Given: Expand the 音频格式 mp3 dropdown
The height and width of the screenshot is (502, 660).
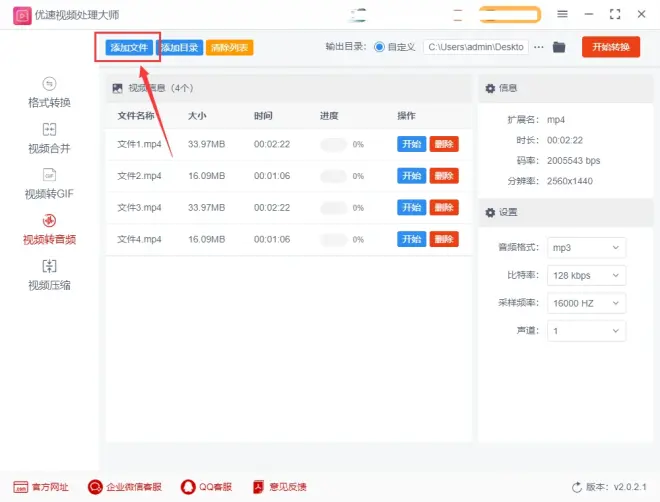Looking at the screenshot, I should (587, 247).
